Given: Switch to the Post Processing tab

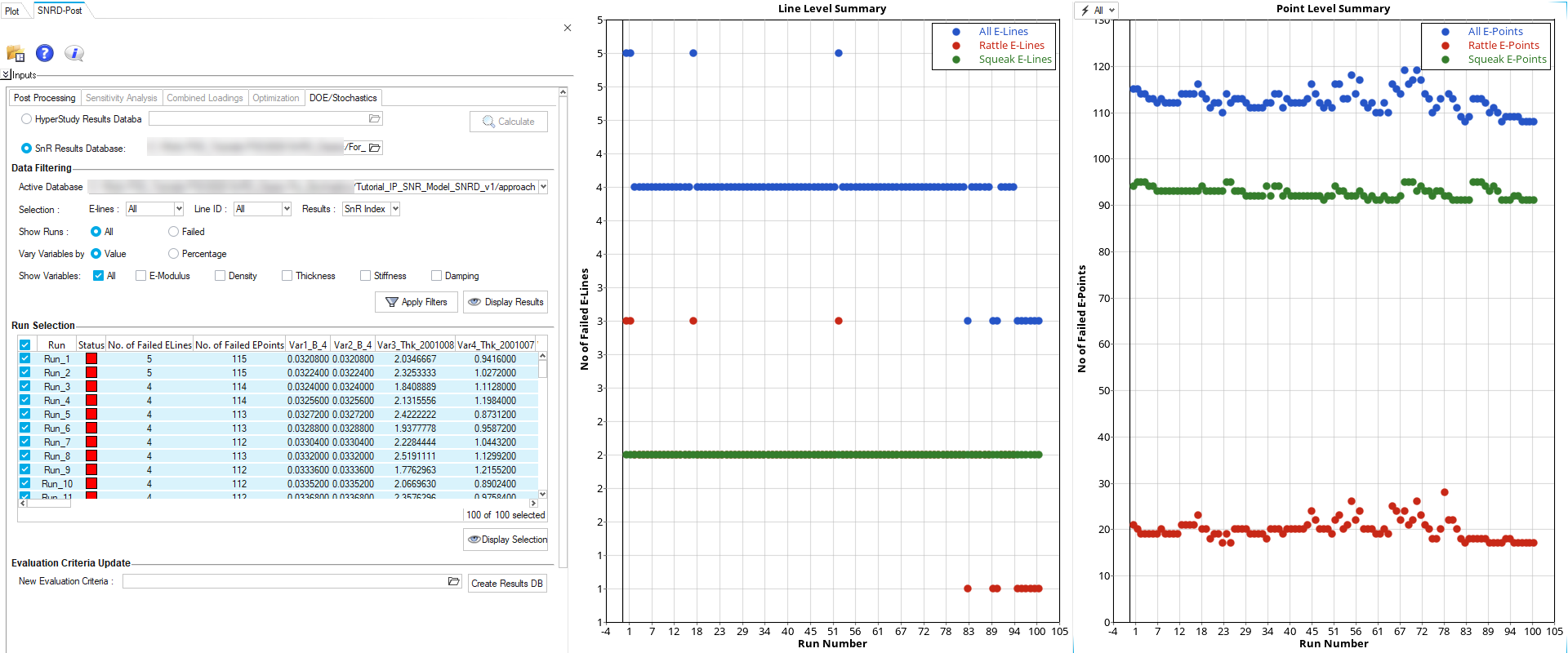Looking at the screenshot, I should tap(45, 98).
